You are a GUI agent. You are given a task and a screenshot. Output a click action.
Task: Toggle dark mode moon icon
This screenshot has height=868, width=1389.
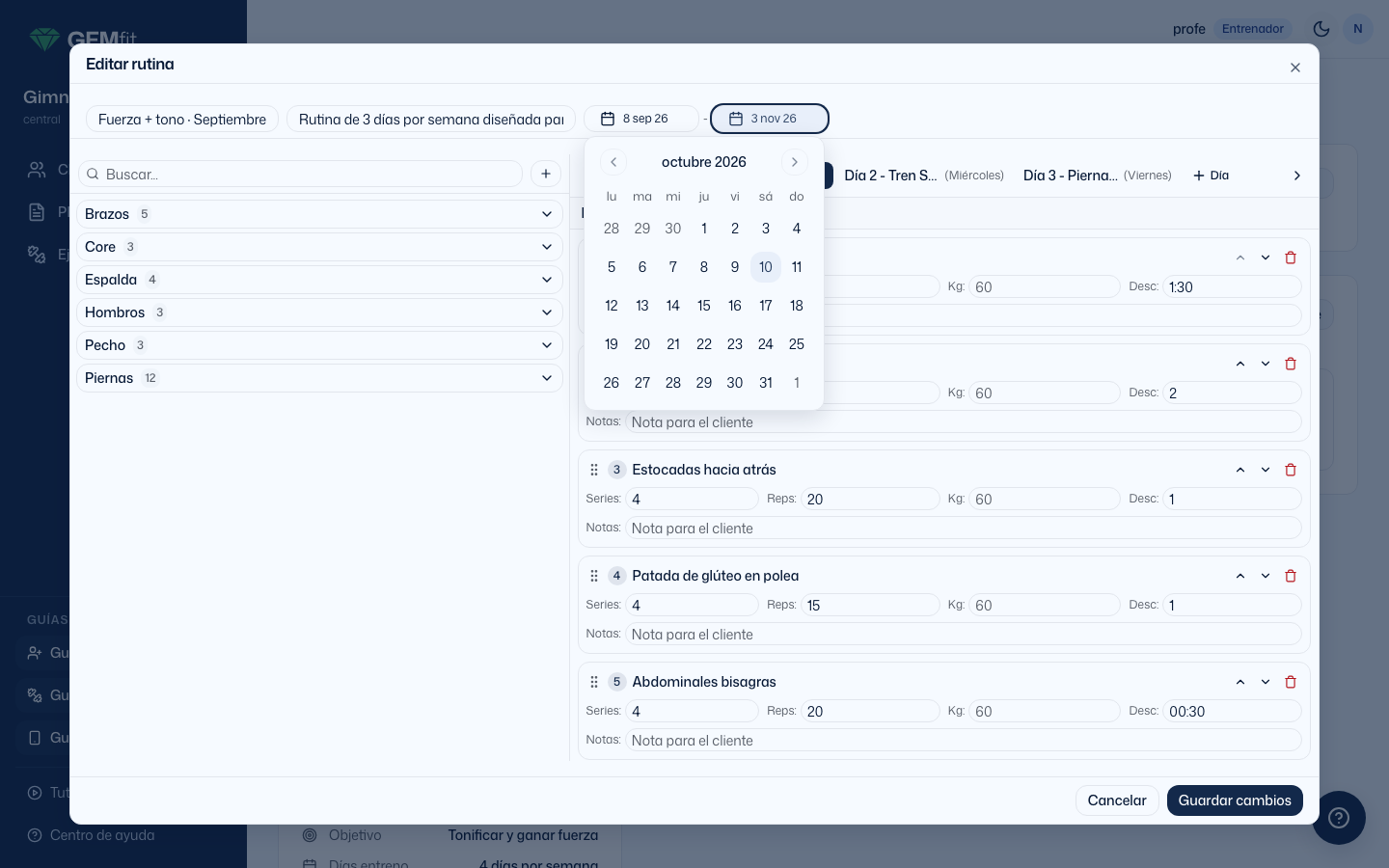pyautogui.click(x=1321, y=29)
